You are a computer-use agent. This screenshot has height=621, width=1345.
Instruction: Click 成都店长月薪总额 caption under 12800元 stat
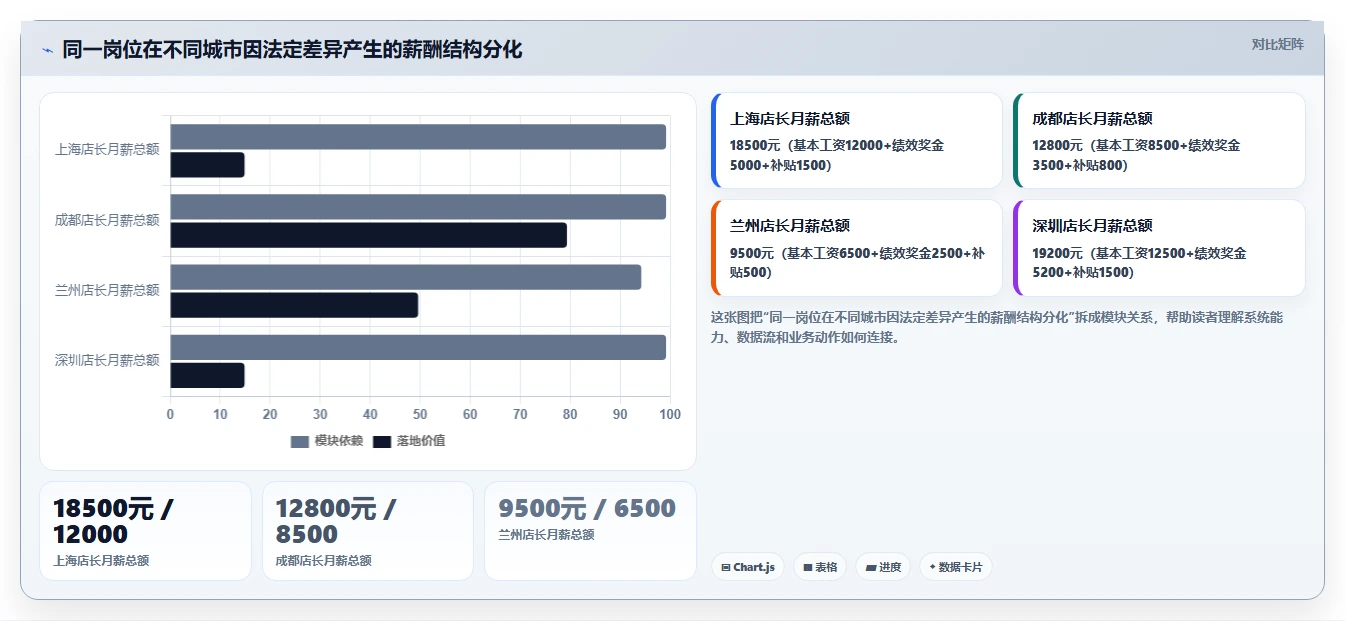tap(323, 561)
